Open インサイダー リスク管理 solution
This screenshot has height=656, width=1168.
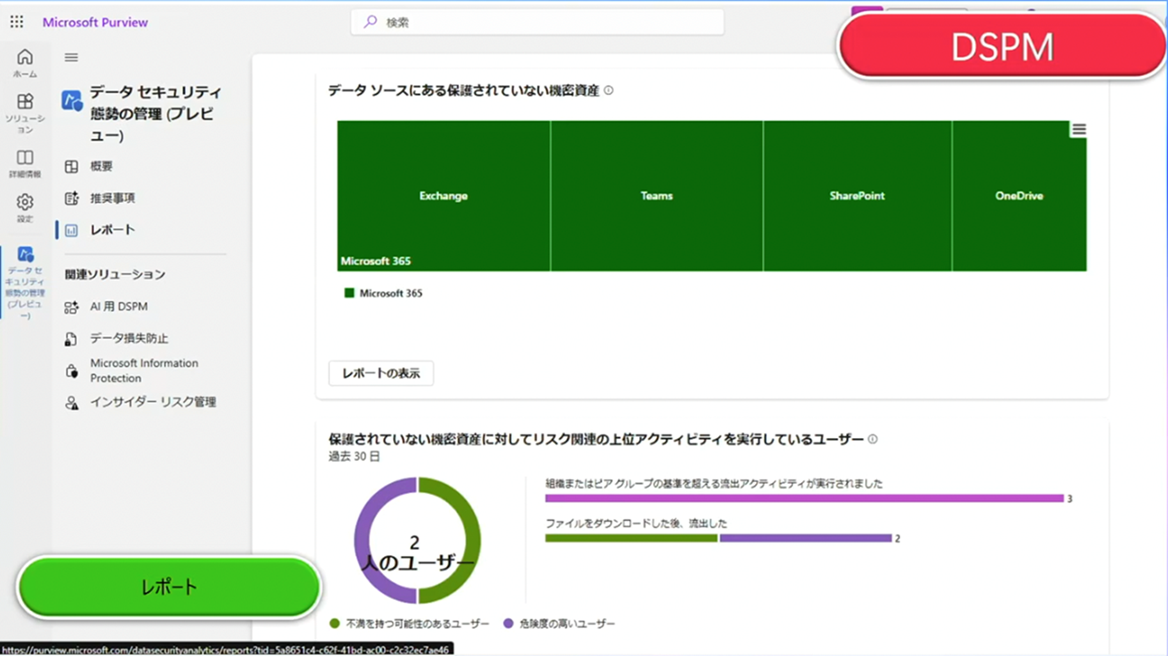coord(153,402)
